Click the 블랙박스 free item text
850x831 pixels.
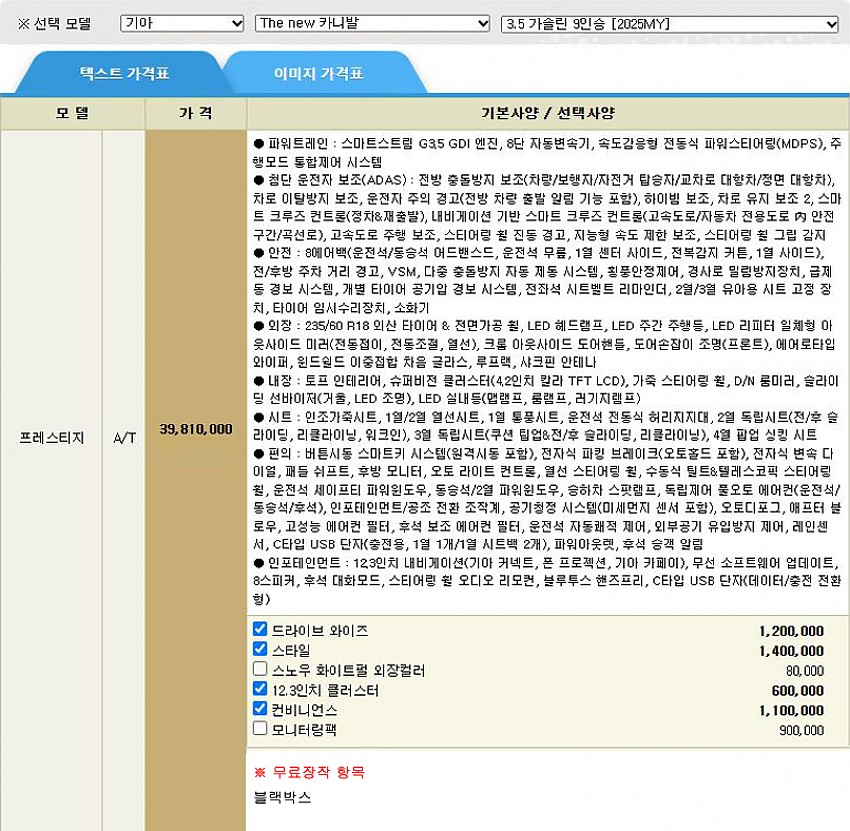point(283,798)
